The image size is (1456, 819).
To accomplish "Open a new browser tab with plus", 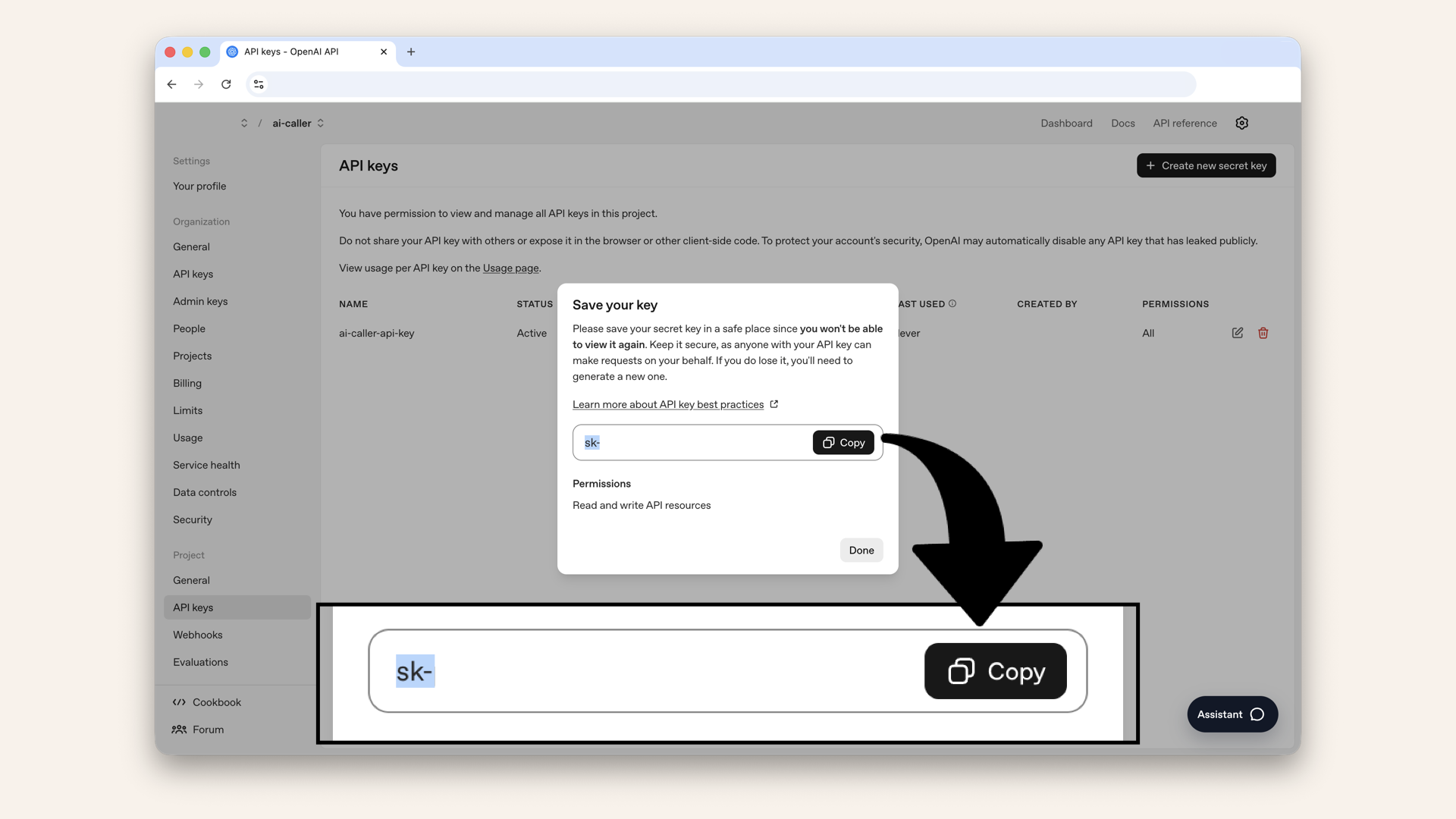I will pyautogui.click(x=411, y=52).
